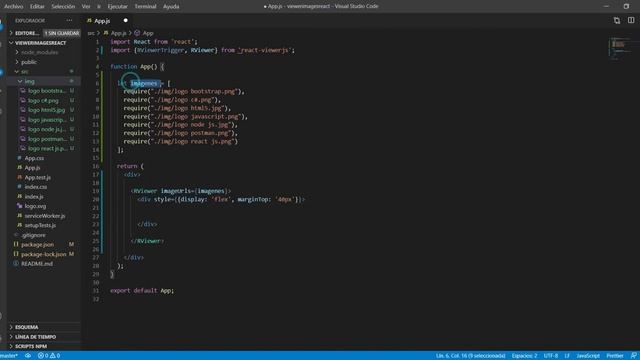Click the info icon beside README.md
Screen dimensions: 640x360
point(16,264)
